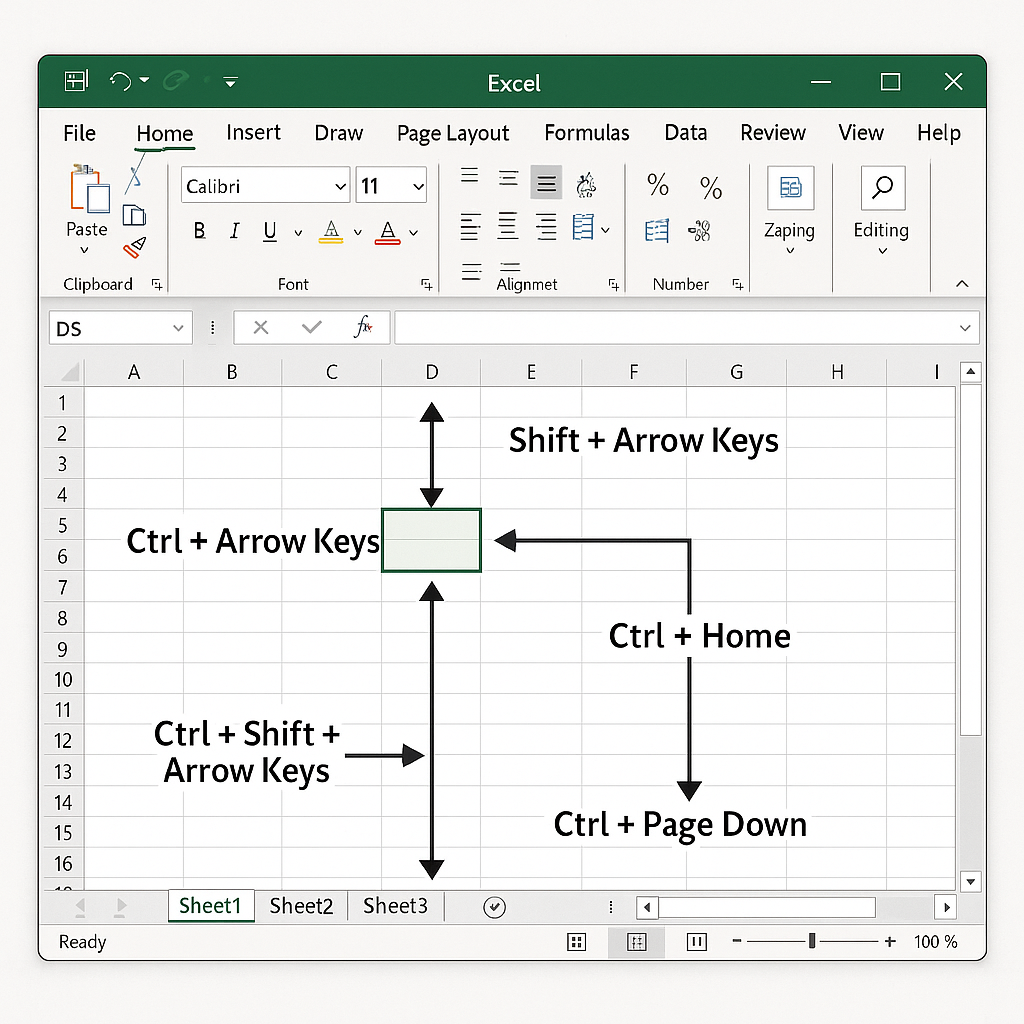Viewport: 1024px width, 1024px height.
Task: Click the text Orientation icon
Action: pos(586,185)
